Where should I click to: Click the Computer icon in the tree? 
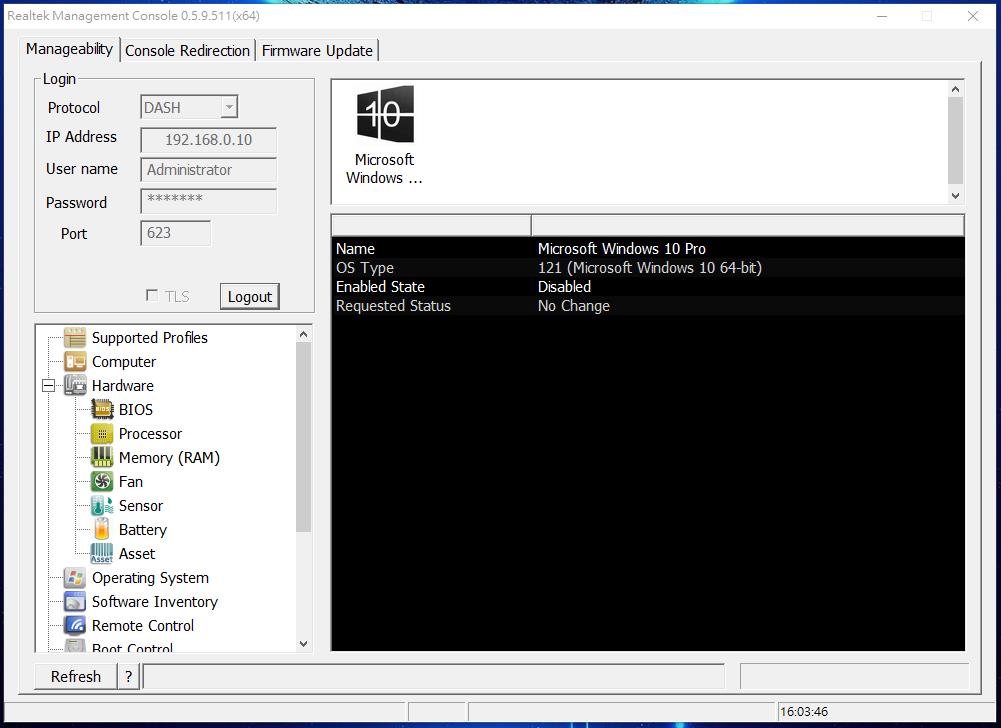[x=75, y=361]
